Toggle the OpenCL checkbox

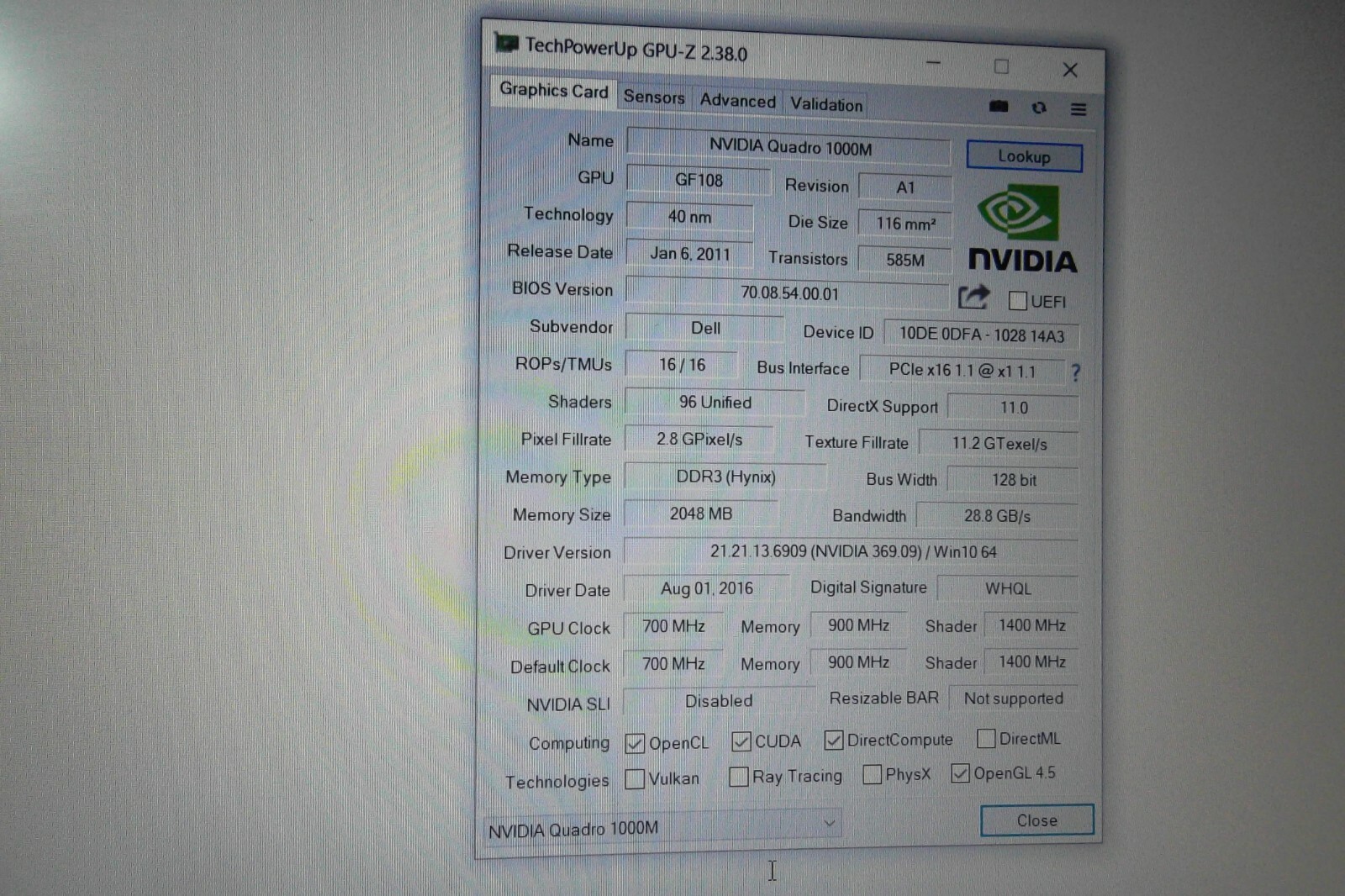635,743
